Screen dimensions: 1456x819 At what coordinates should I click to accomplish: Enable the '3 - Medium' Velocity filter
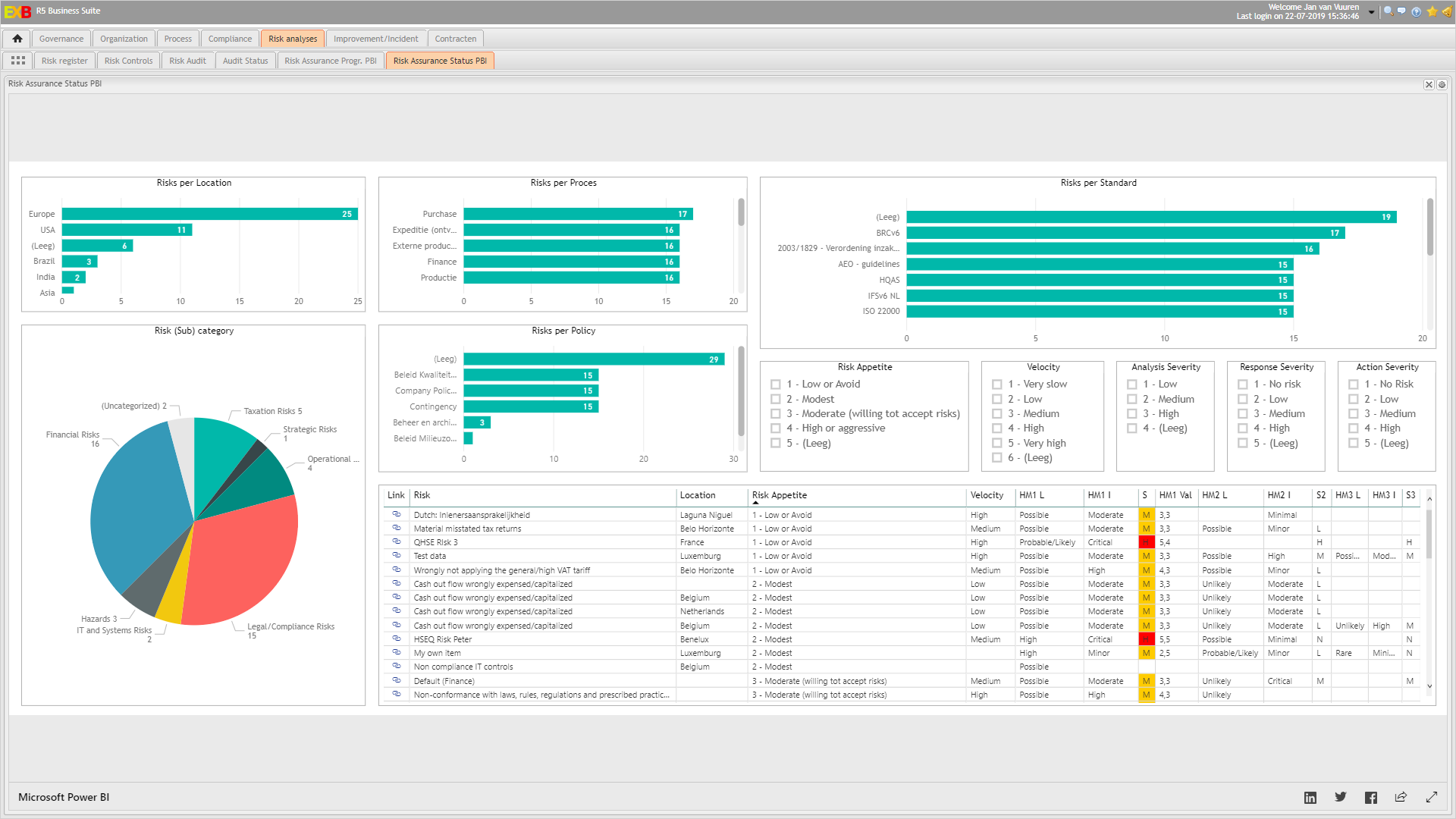point(997,413)
